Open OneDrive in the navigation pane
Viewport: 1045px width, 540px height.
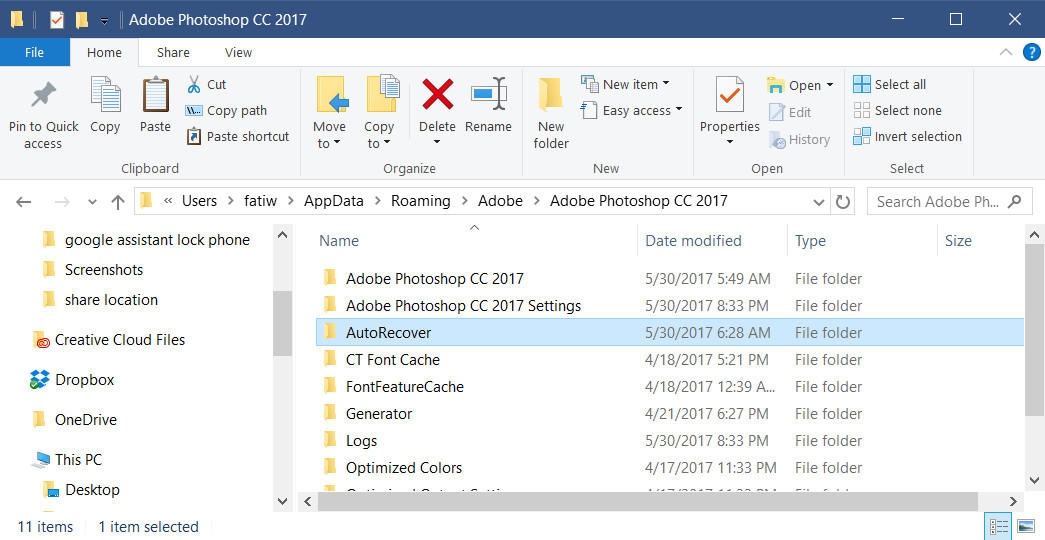point(75,420)
